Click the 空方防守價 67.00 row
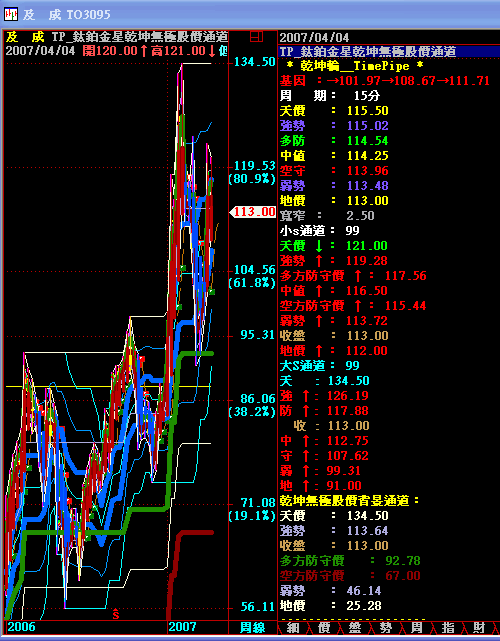 click(350, 576)
